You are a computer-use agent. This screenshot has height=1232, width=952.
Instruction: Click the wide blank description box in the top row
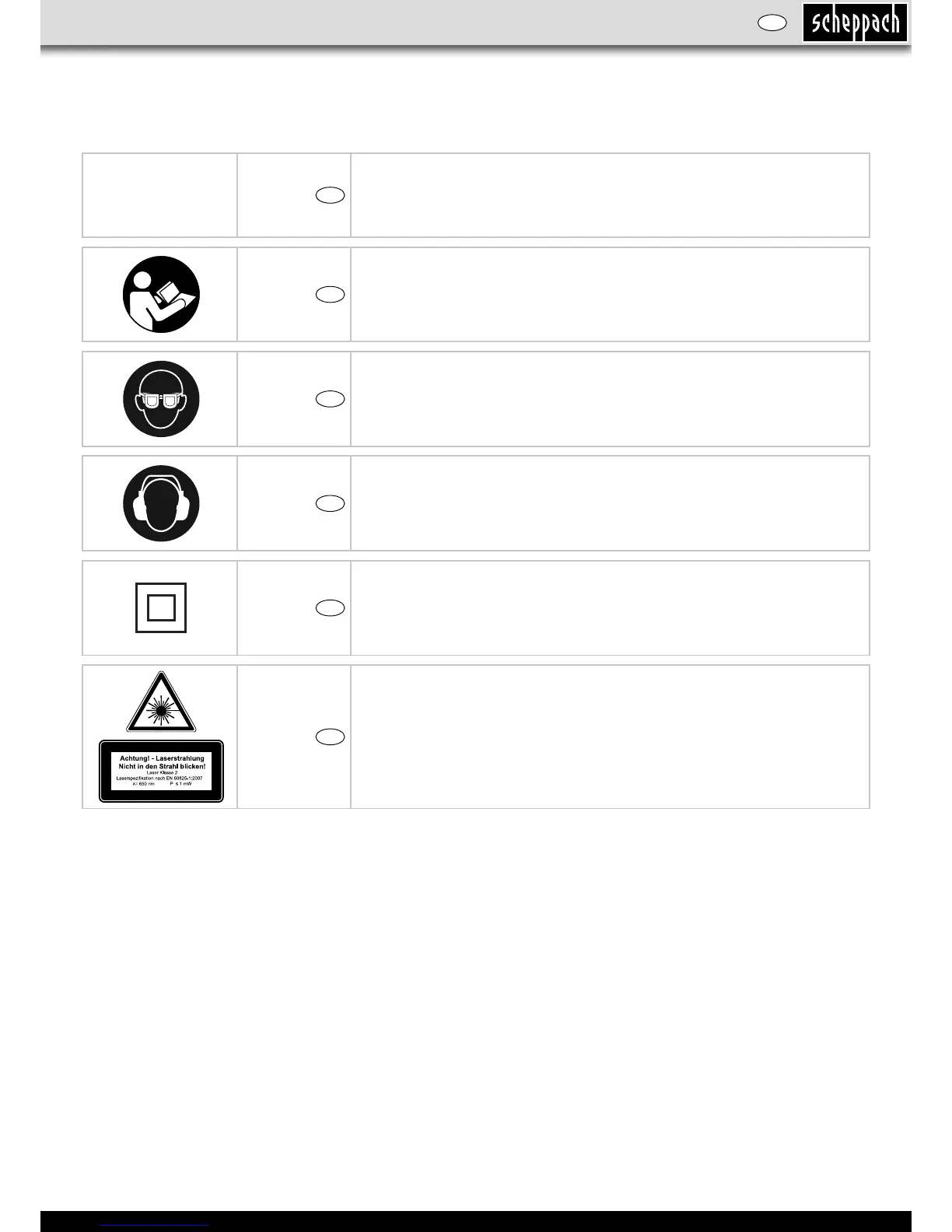click(610, 195)
